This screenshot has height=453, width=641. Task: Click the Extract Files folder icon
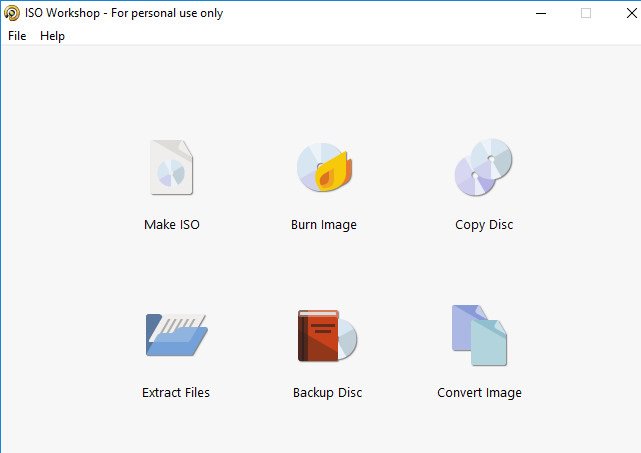[176, 335]
